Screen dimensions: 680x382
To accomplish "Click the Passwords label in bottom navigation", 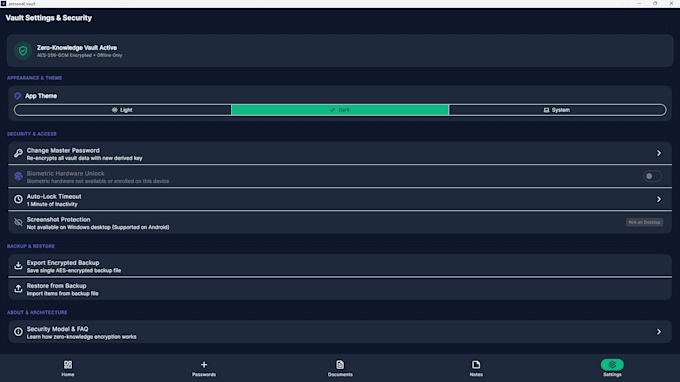I will tap(204, 375).
